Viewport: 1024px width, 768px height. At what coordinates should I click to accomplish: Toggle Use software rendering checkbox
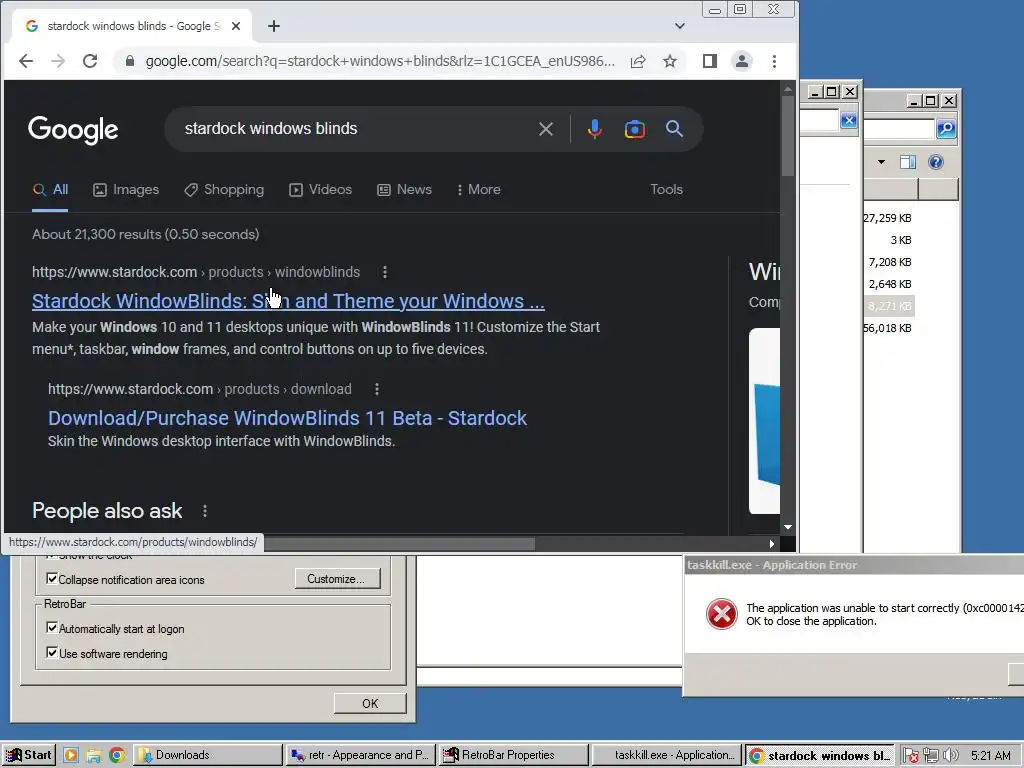click(x=52, y=652)
